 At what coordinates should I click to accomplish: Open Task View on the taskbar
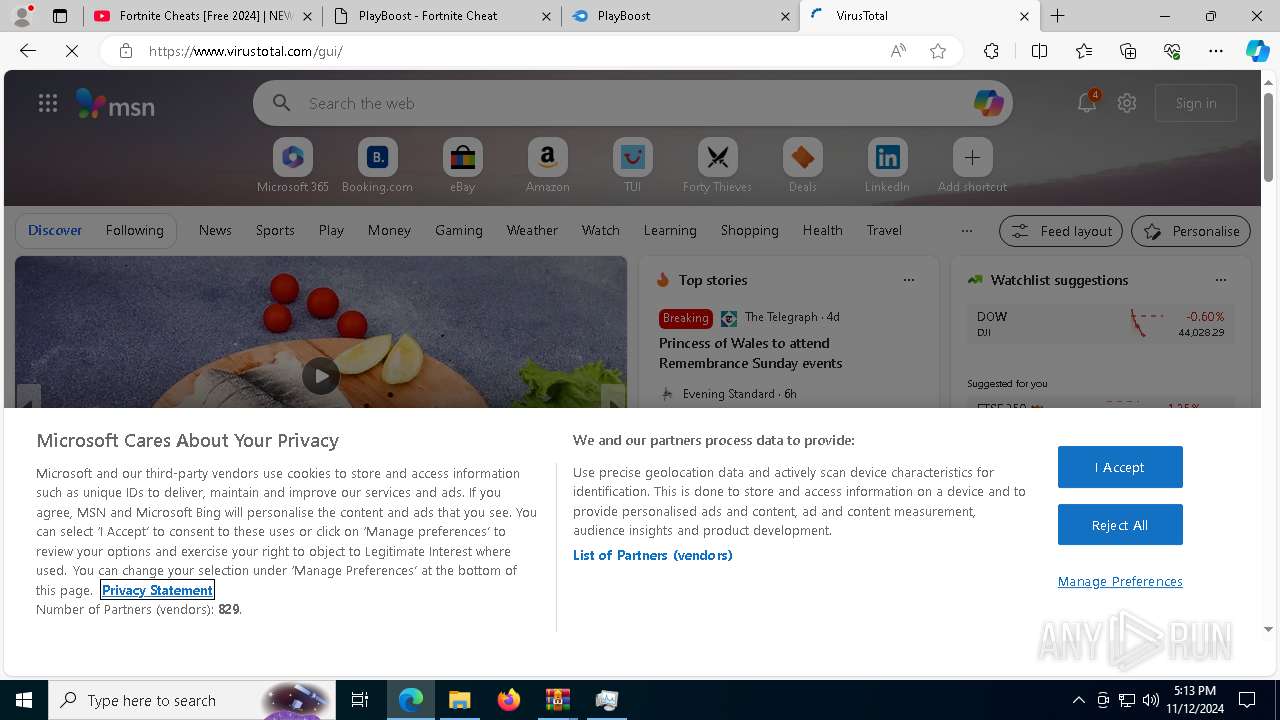[360, 700]
